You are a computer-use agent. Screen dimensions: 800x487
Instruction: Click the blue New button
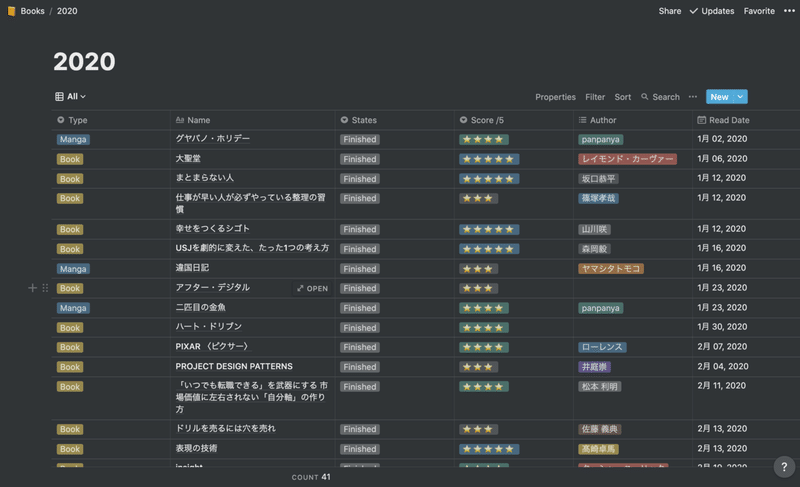point(719,97)
